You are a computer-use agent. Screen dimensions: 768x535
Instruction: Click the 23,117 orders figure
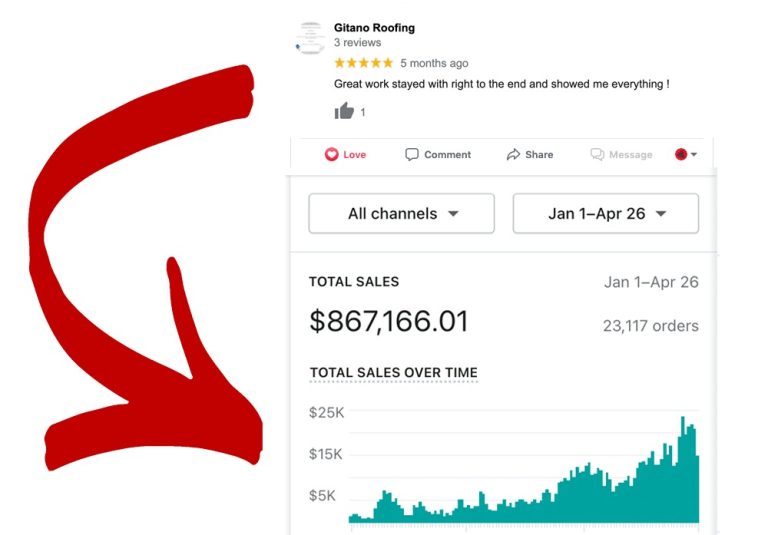point(650,326)
